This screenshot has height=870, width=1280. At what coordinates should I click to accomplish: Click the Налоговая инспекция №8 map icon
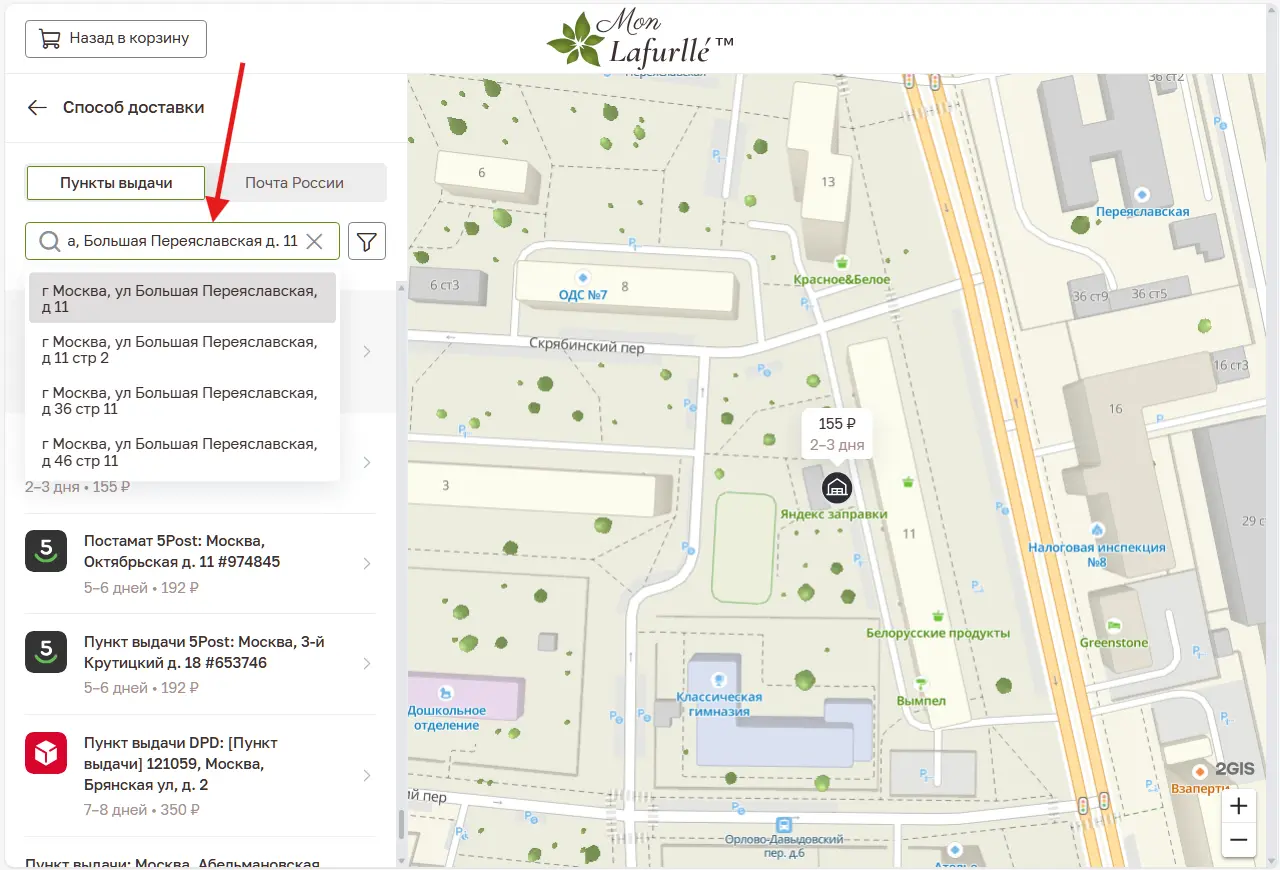pos(1097,529)
